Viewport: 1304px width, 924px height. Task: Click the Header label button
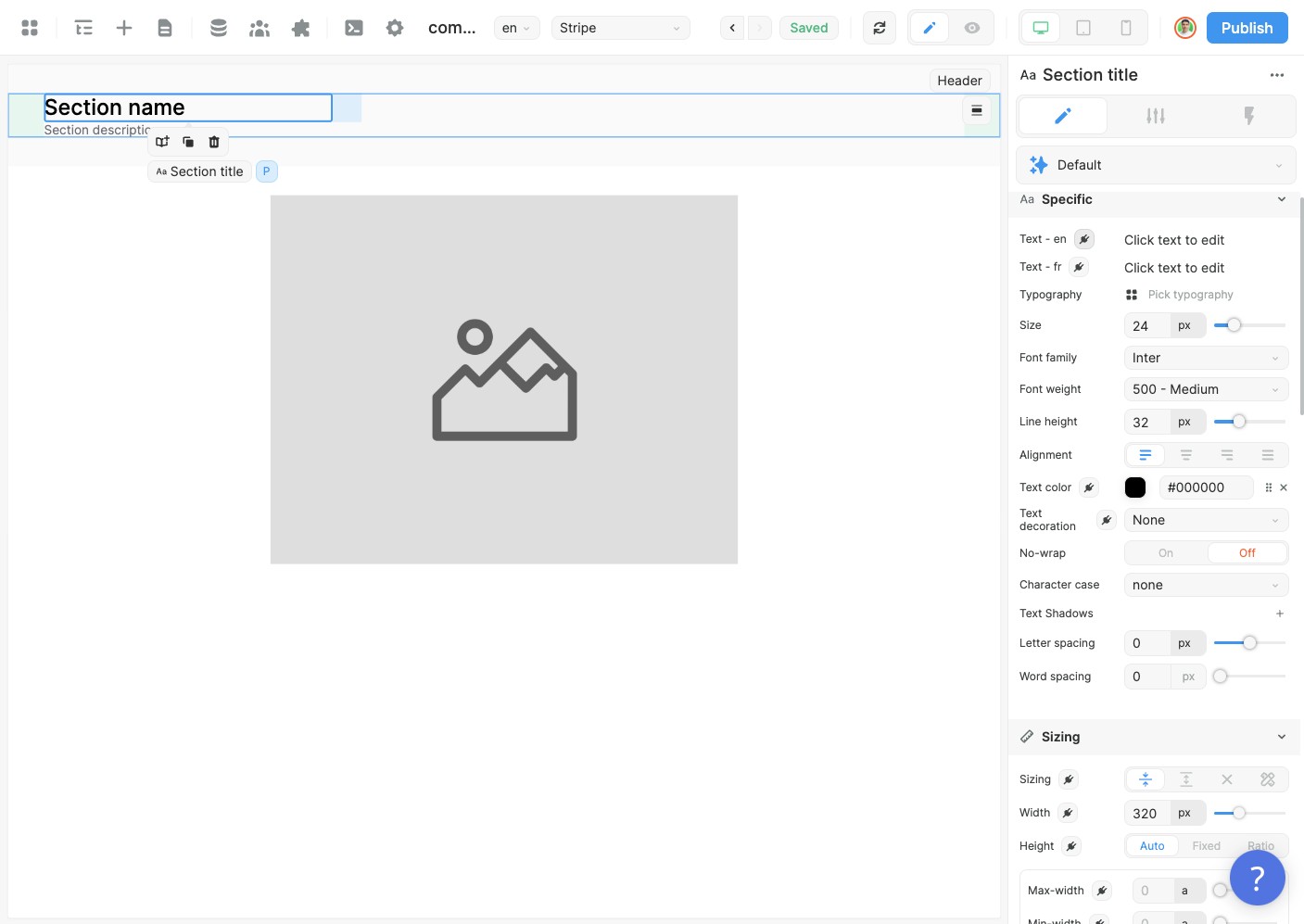(959, 81)
